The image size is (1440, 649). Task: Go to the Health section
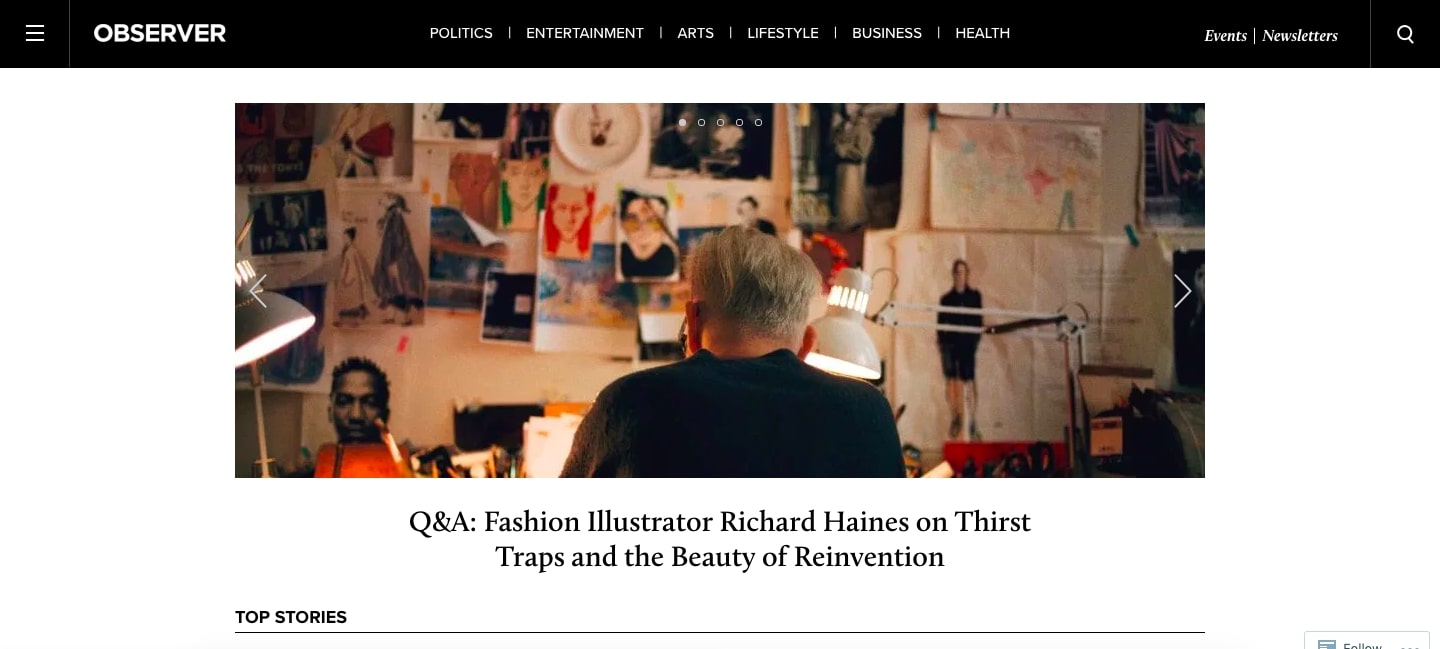[x=983, y=33]
